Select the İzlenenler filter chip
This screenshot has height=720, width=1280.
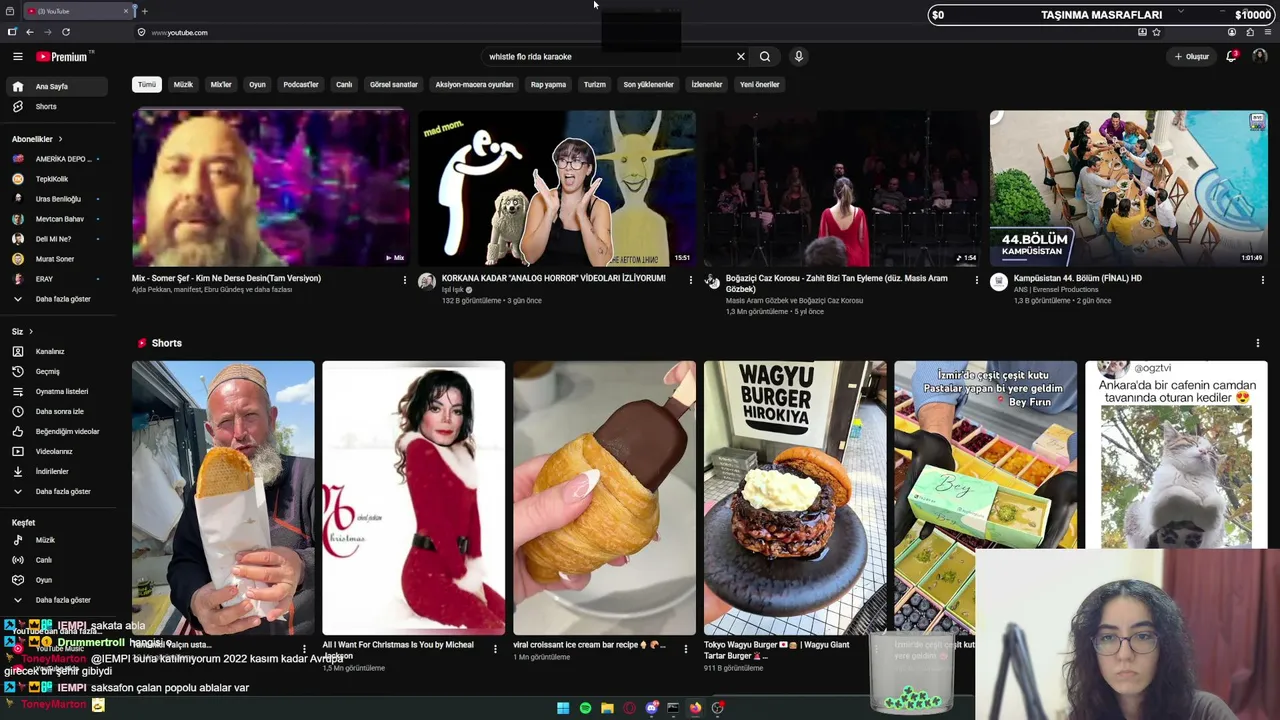tap(707, 85)
